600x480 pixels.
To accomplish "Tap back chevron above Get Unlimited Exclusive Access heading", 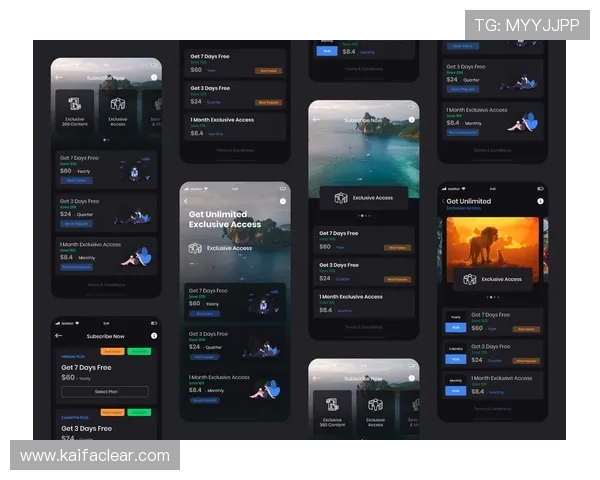I will click(x=186, y=201).
